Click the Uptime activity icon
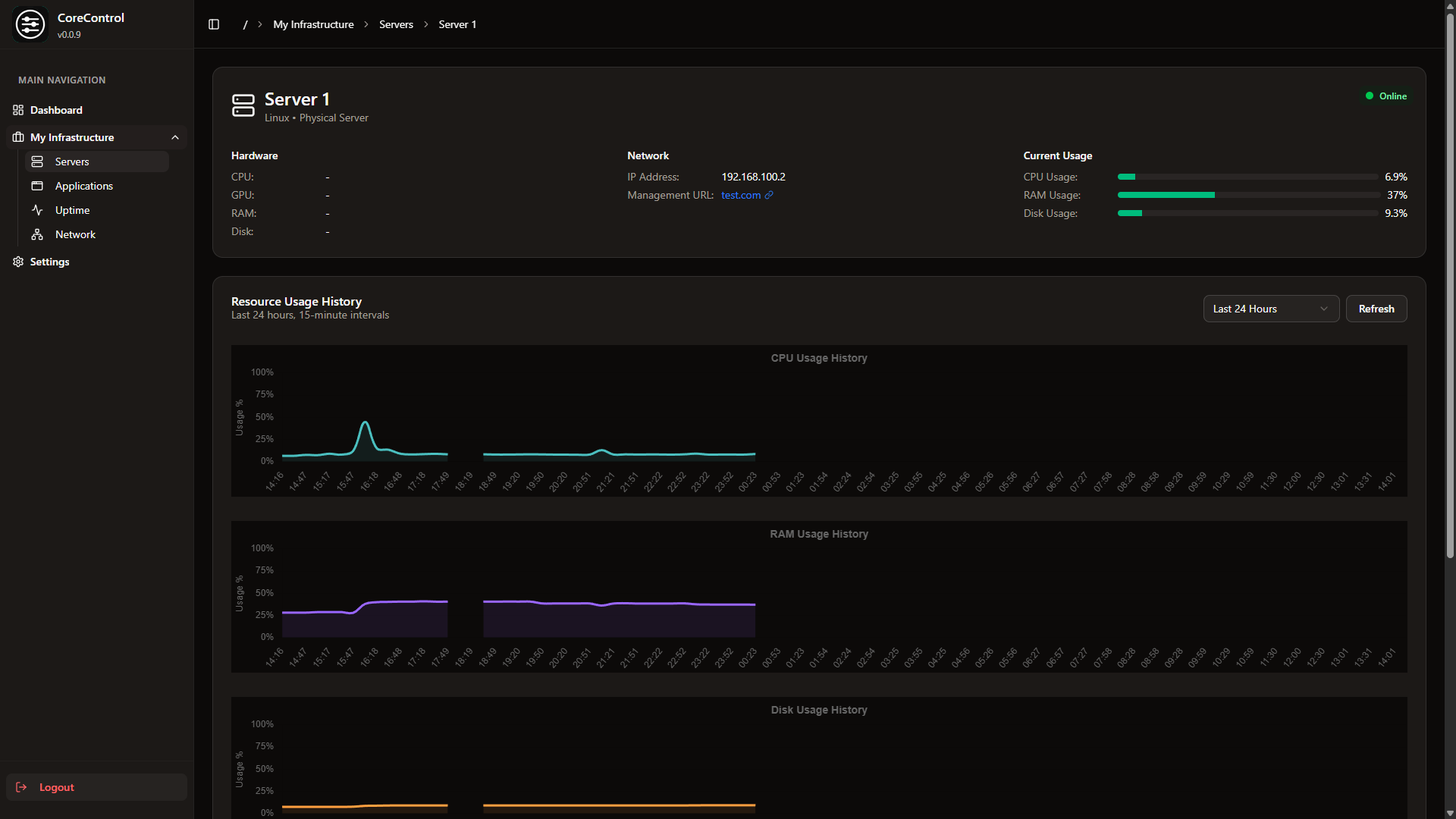 pos(37,210)
